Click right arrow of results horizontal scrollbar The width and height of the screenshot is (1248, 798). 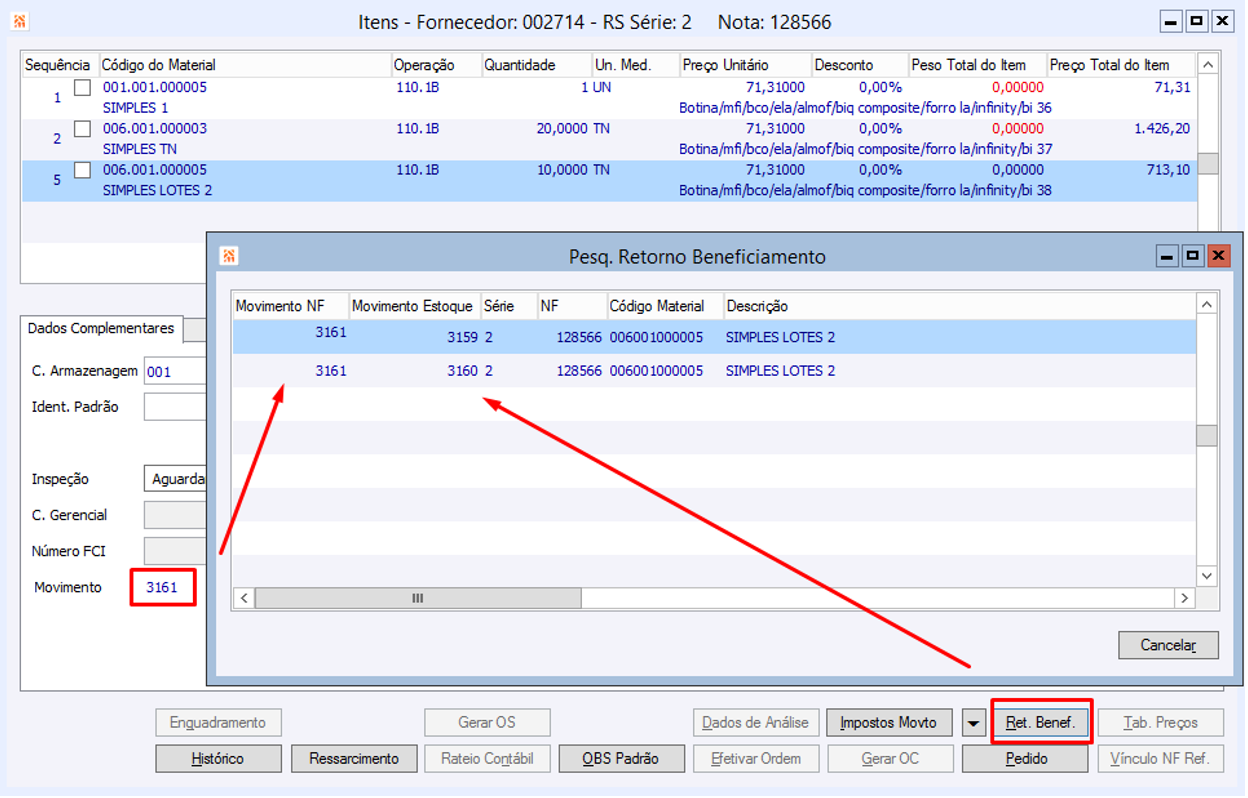[1184, 598]
